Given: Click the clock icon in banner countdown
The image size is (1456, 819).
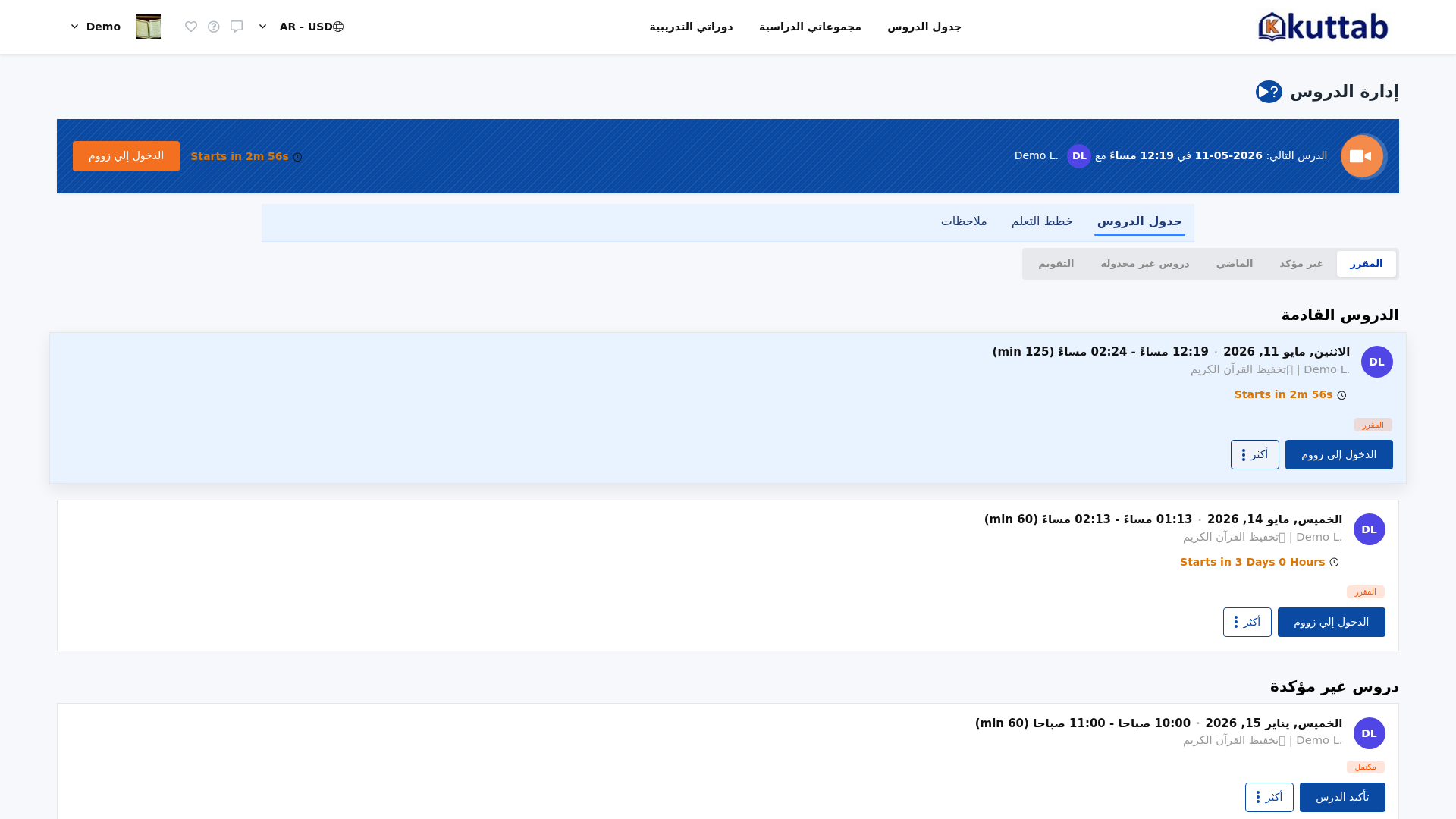Looking at the screenshot, I should pos(298,157).
